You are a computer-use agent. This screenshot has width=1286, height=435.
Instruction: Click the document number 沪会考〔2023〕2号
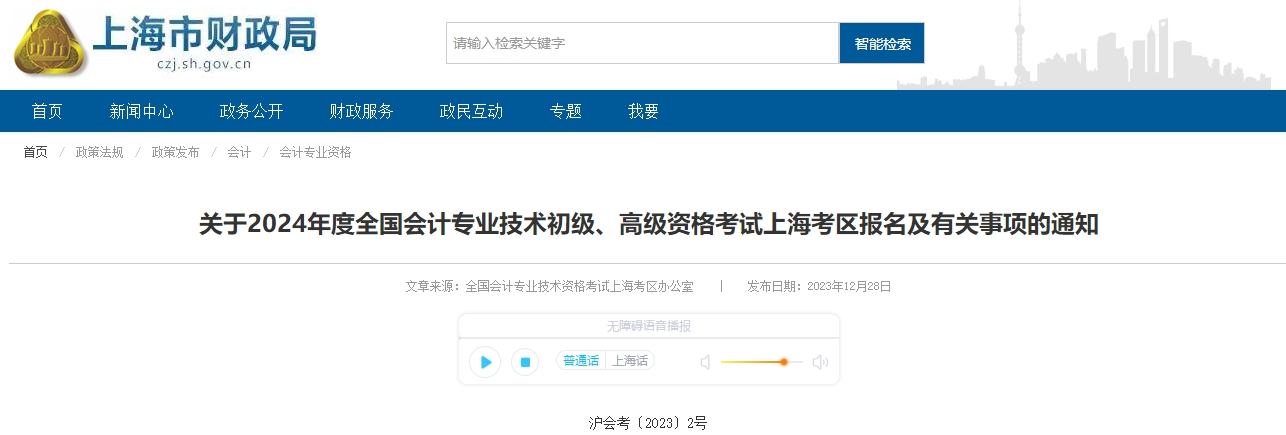click(648, 422)
